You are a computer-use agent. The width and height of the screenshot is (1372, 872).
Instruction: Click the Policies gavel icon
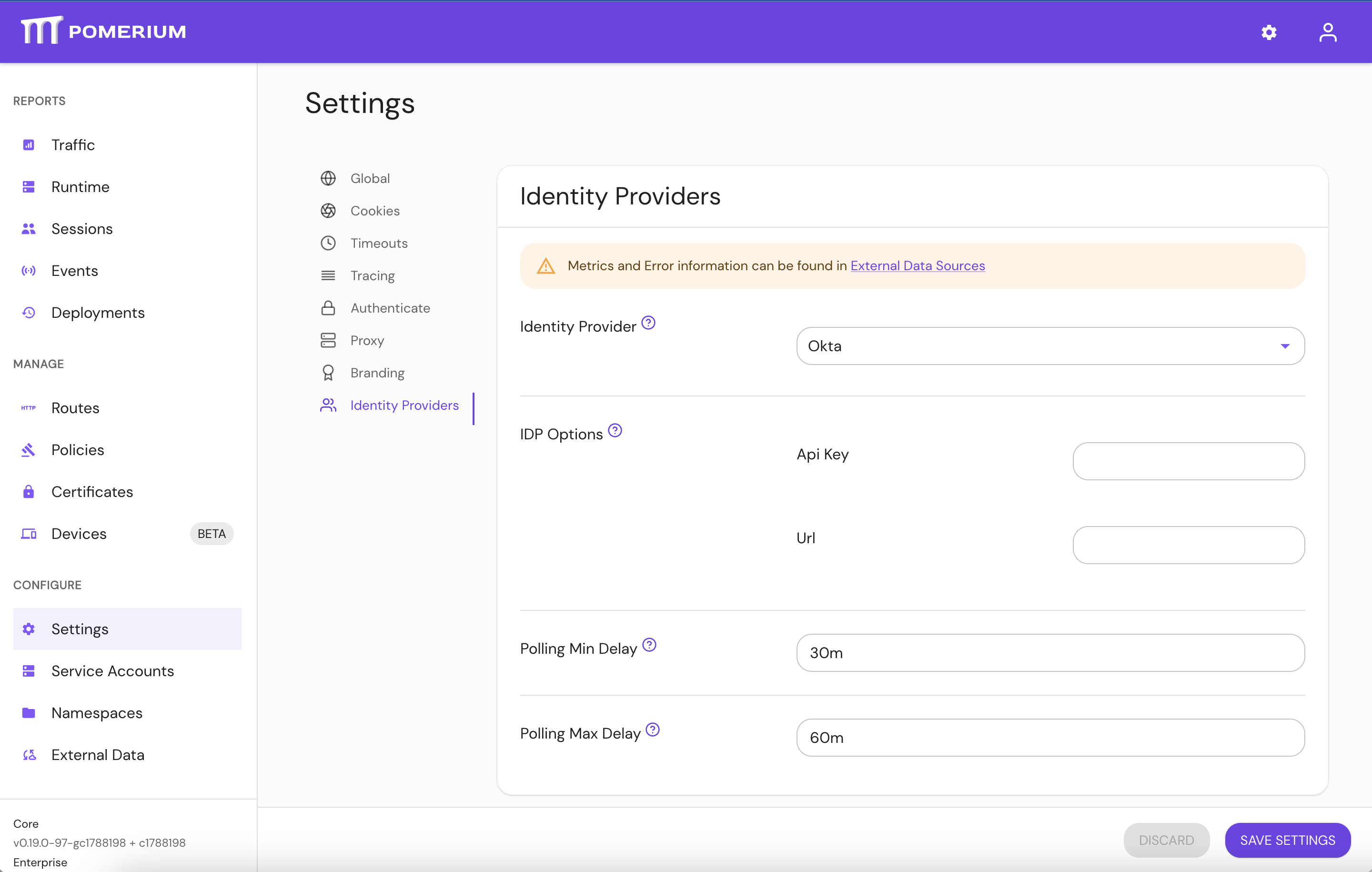[29, 450]
